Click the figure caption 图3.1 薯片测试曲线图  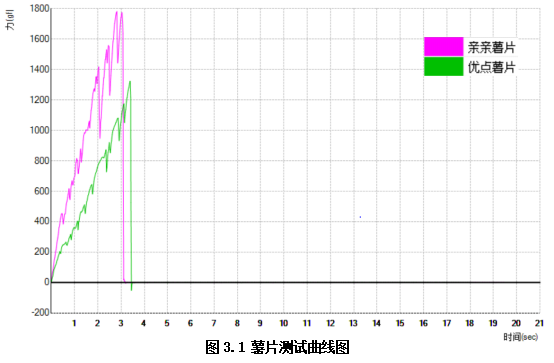tap(277, 347)
